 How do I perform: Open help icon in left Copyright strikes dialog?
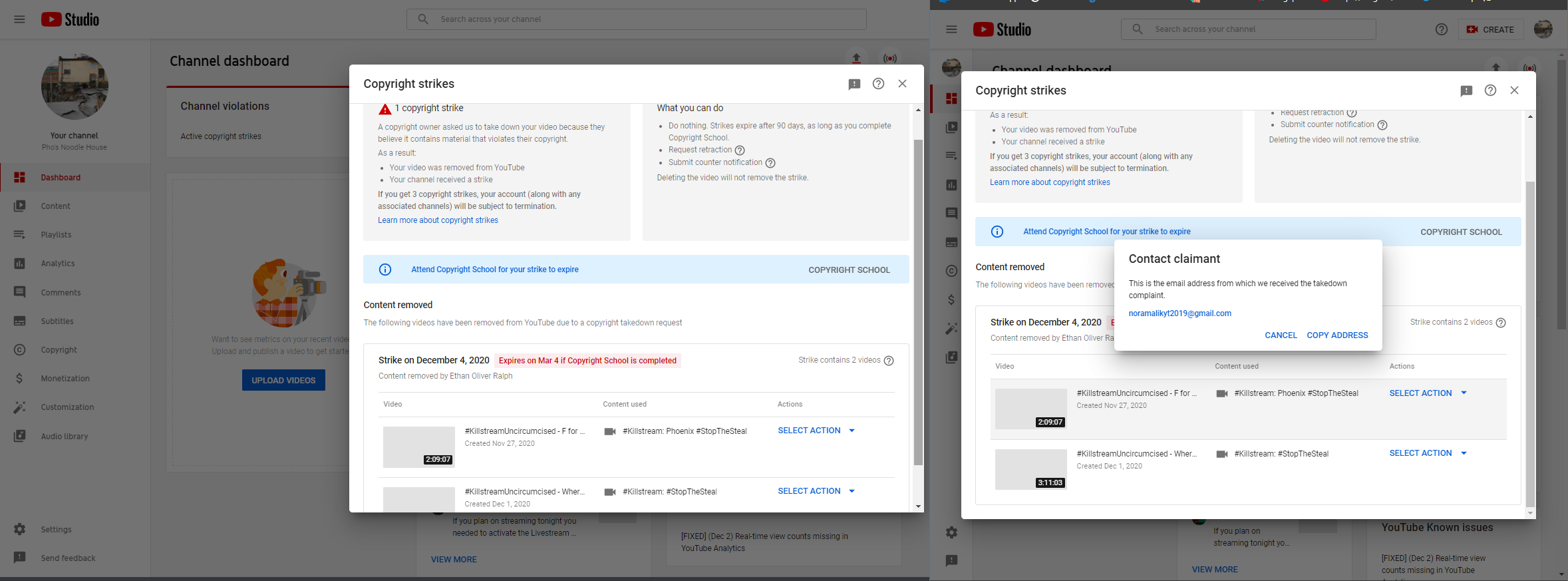879,84
